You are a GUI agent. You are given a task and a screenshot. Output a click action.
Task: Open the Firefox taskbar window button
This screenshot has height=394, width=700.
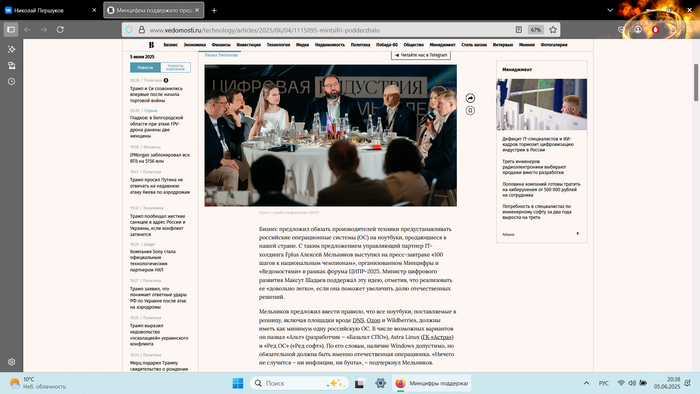432,383
